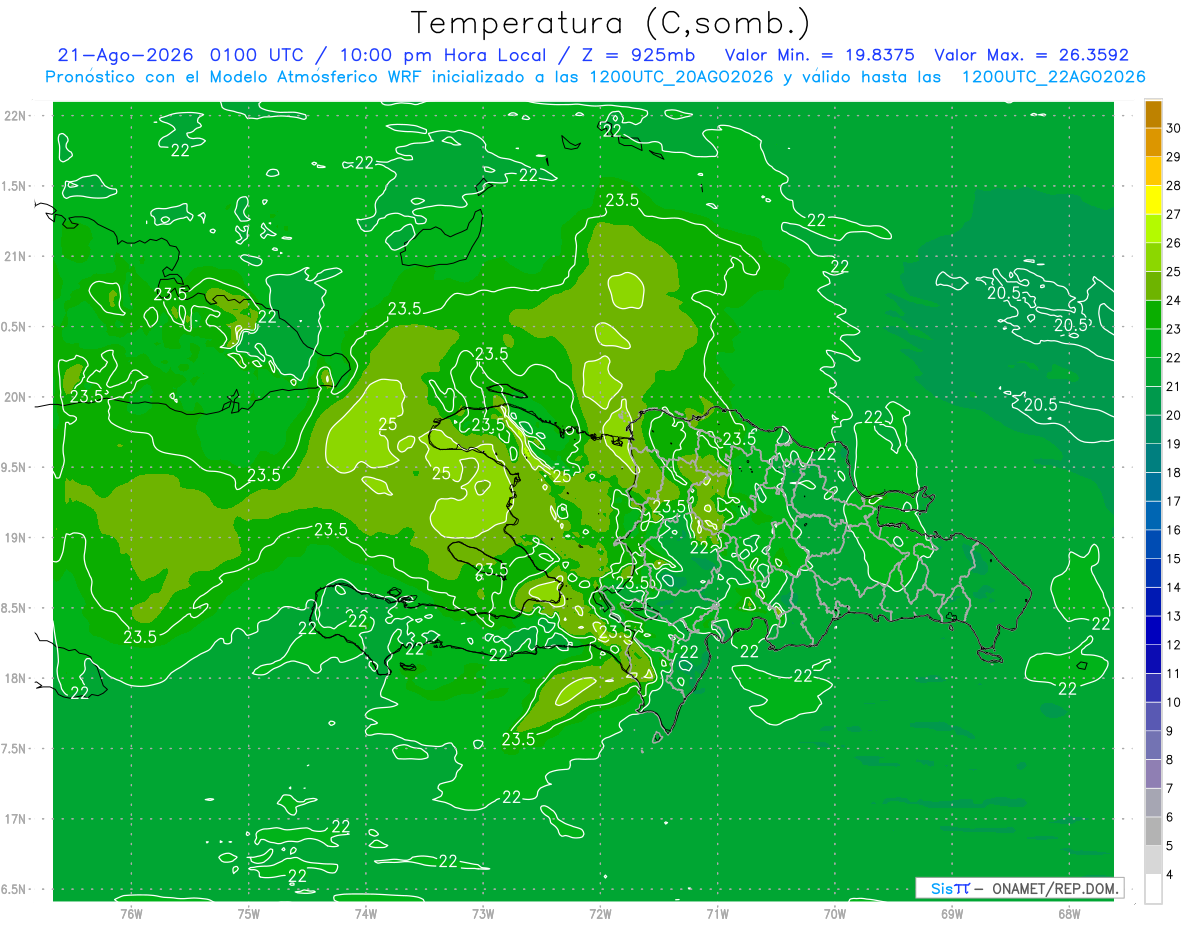Viewport: 1200px width, 927px height.
Task: Click legend value '28' on color bar
Action: point(1173,185)
